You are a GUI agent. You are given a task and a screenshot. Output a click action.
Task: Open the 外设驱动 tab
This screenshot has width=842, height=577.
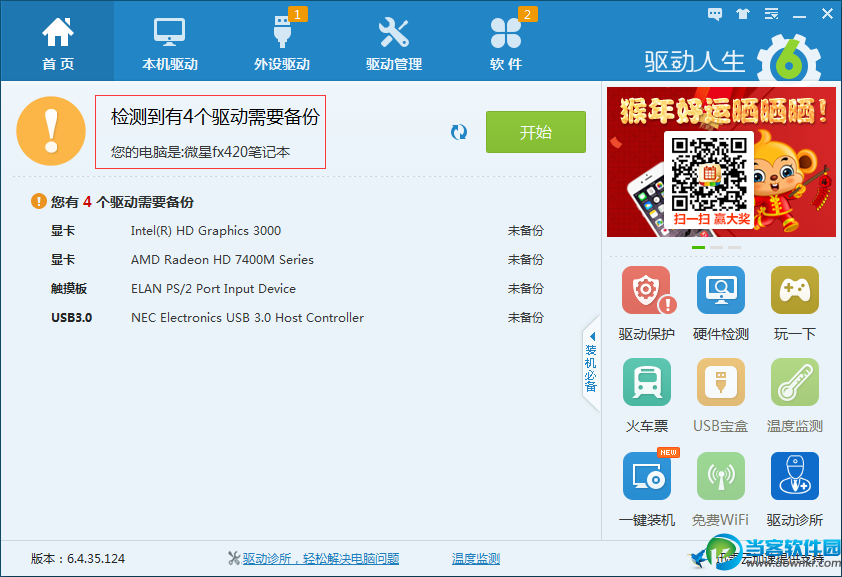click(282, 43)
